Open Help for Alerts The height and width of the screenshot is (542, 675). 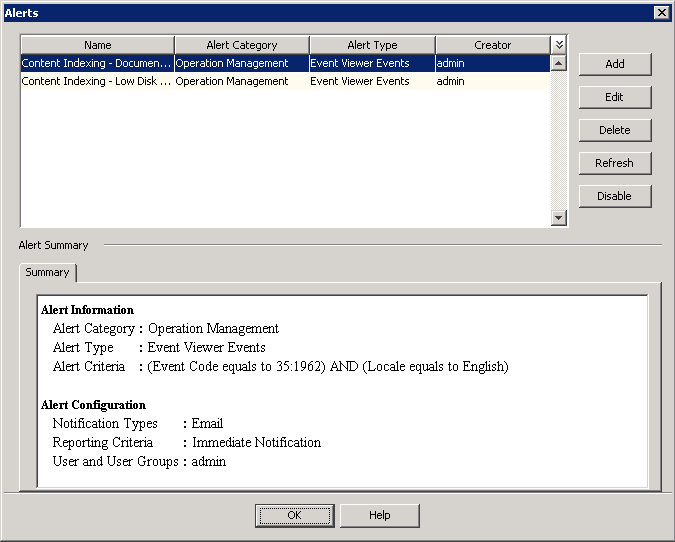click(379, 515)
